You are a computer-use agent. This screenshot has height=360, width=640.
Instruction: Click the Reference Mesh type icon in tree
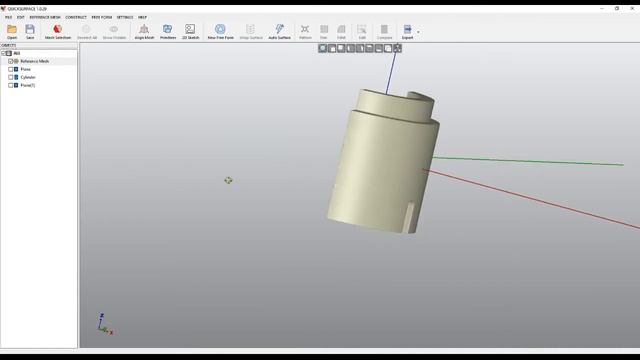point(16,61)
